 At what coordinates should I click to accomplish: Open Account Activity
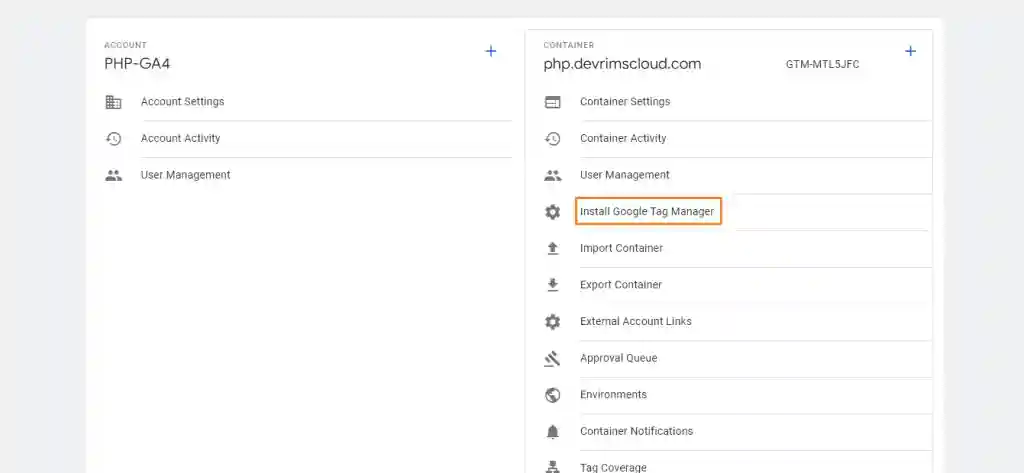[x=180, y=139]
